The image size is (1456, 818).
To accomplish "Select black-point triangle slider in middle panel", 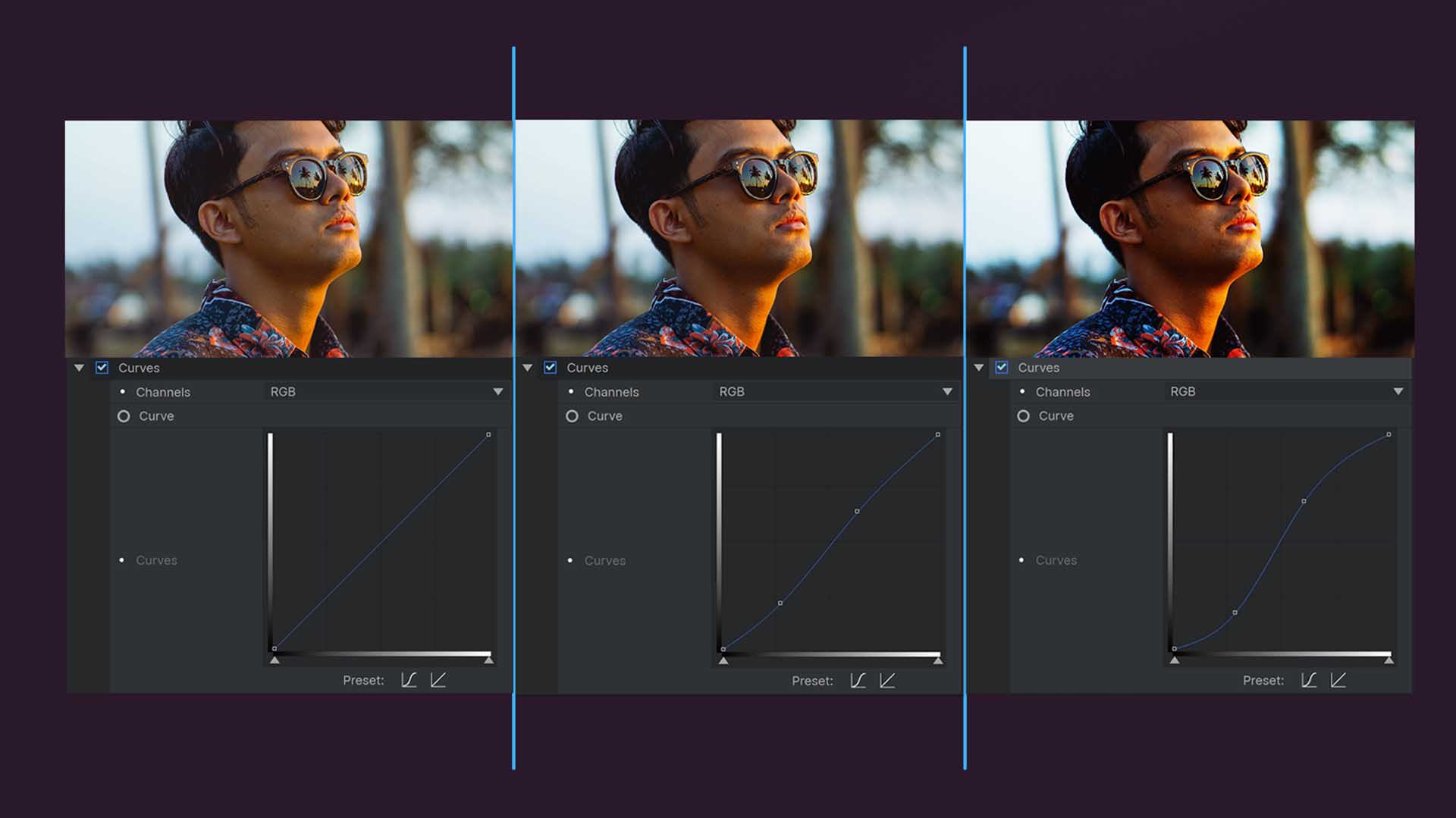I will click(x=723, y=660).
